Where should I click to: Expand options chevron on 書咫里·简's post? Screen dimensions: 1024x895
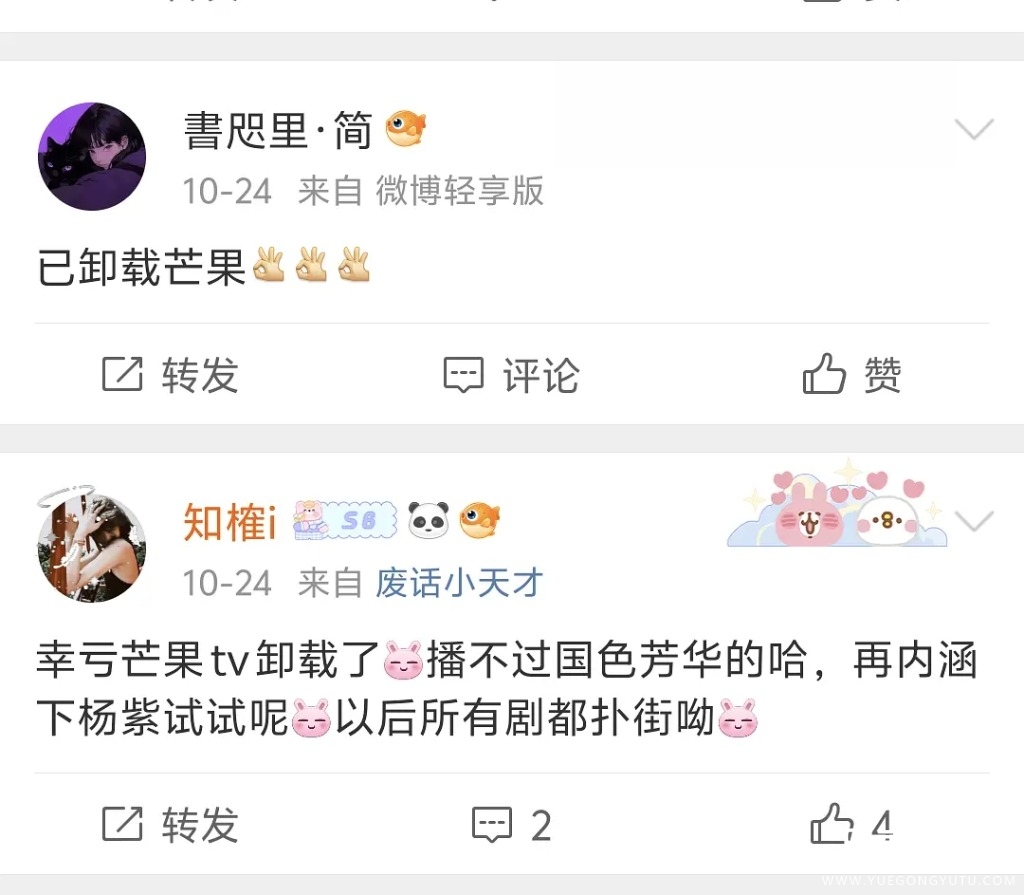coord(974,129)
